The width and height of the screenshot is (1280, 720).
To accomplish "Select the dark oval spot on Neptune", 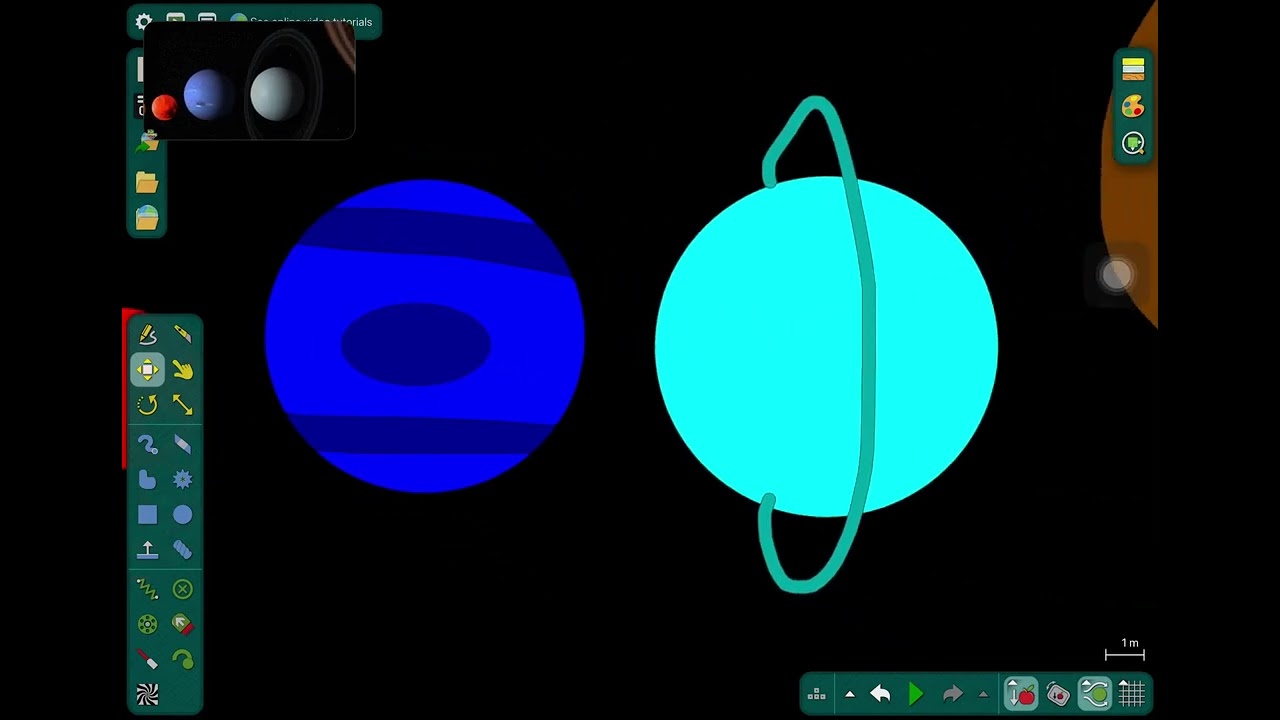I will click(x=415, y=344).
